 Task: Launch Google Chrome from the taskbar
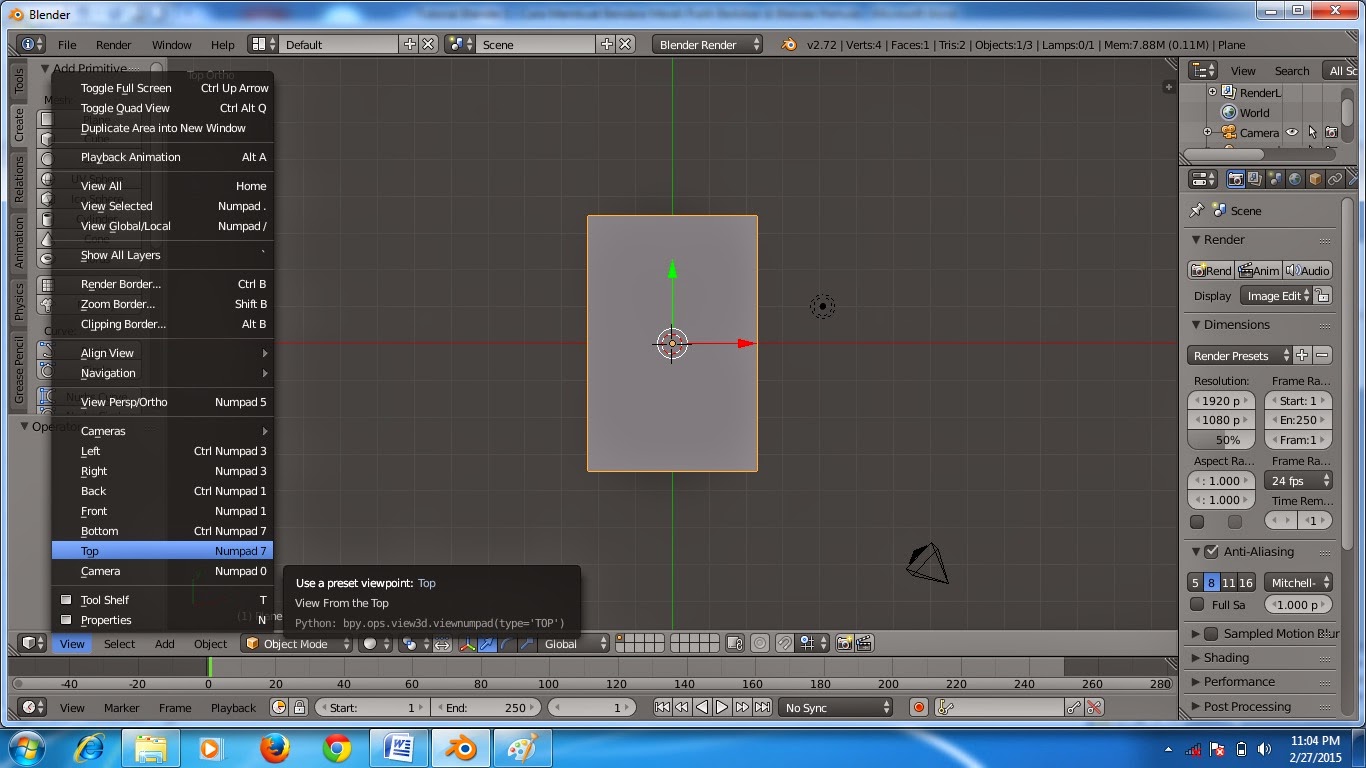[x=337, y=748]
